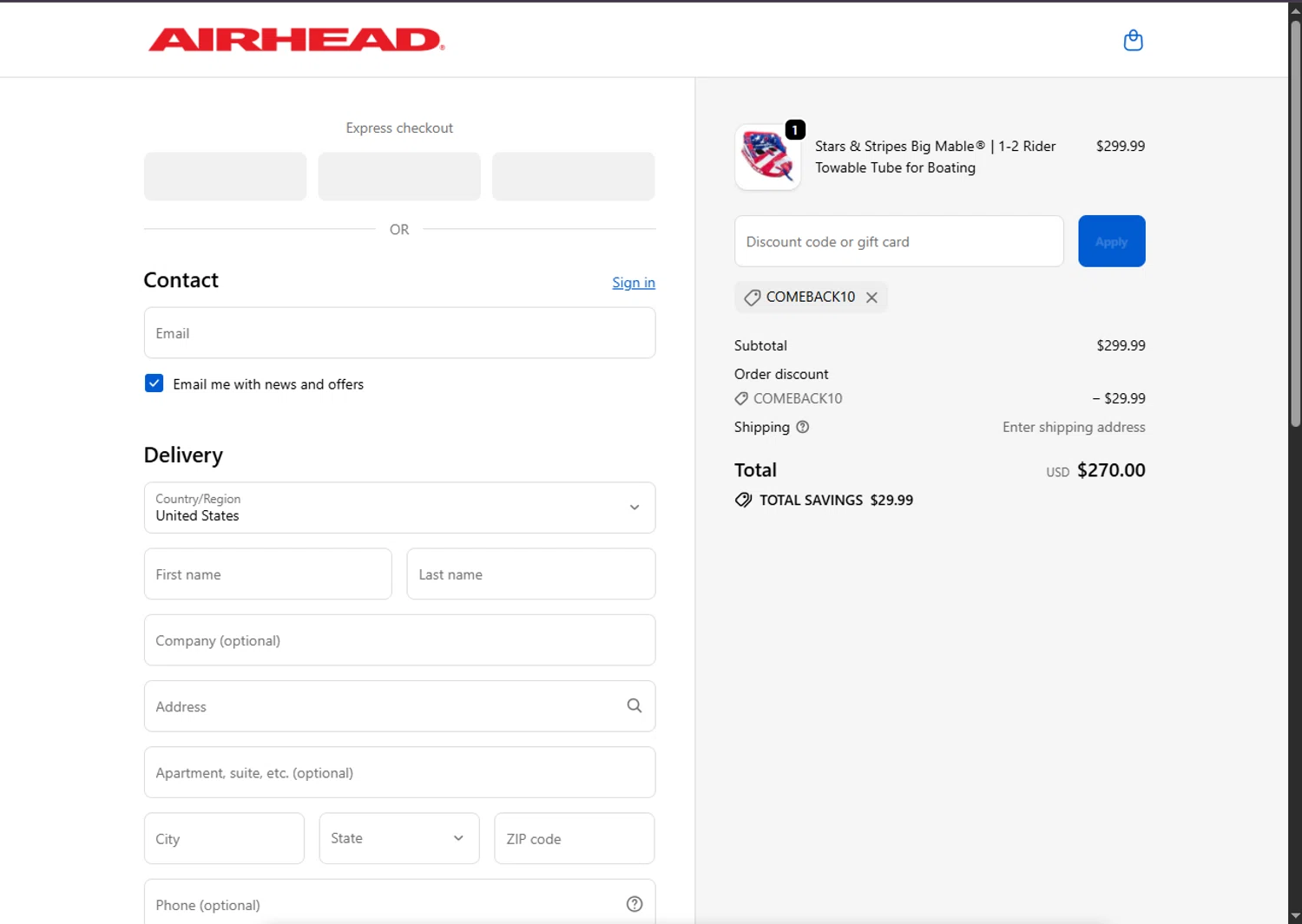This screenshot has height=924, width=1302.
Task: Click the Apply discount button
Action: (x=1112, y=241)
